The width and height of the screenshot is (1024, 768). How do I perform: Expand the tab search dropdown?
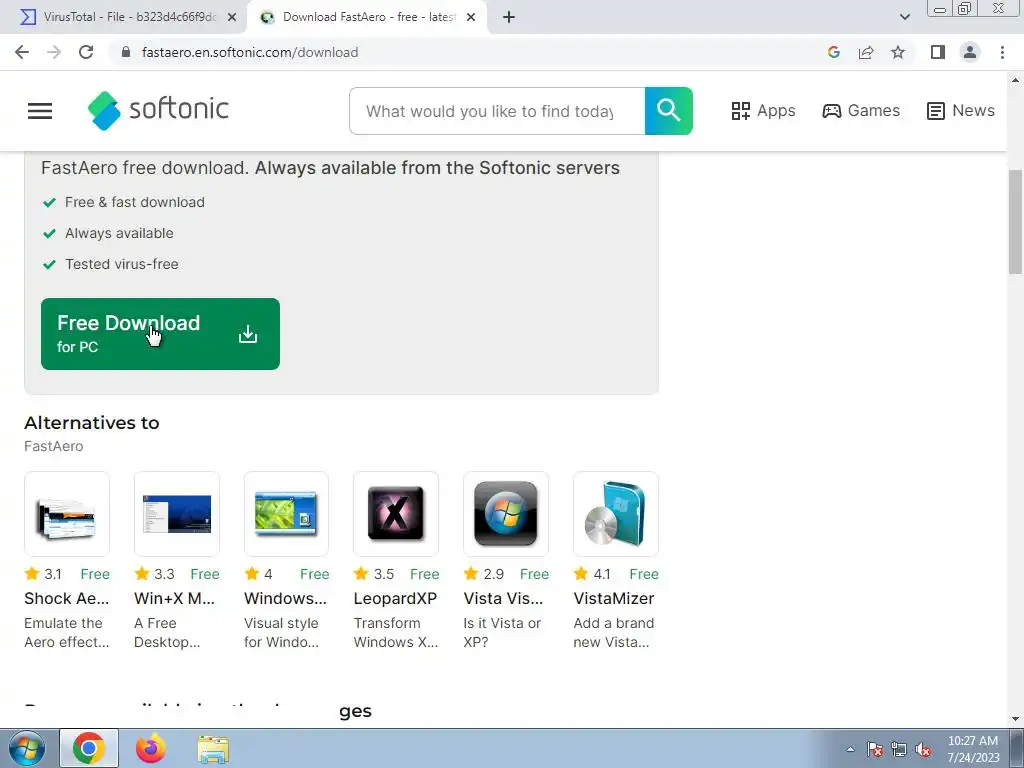click(904, 18)
